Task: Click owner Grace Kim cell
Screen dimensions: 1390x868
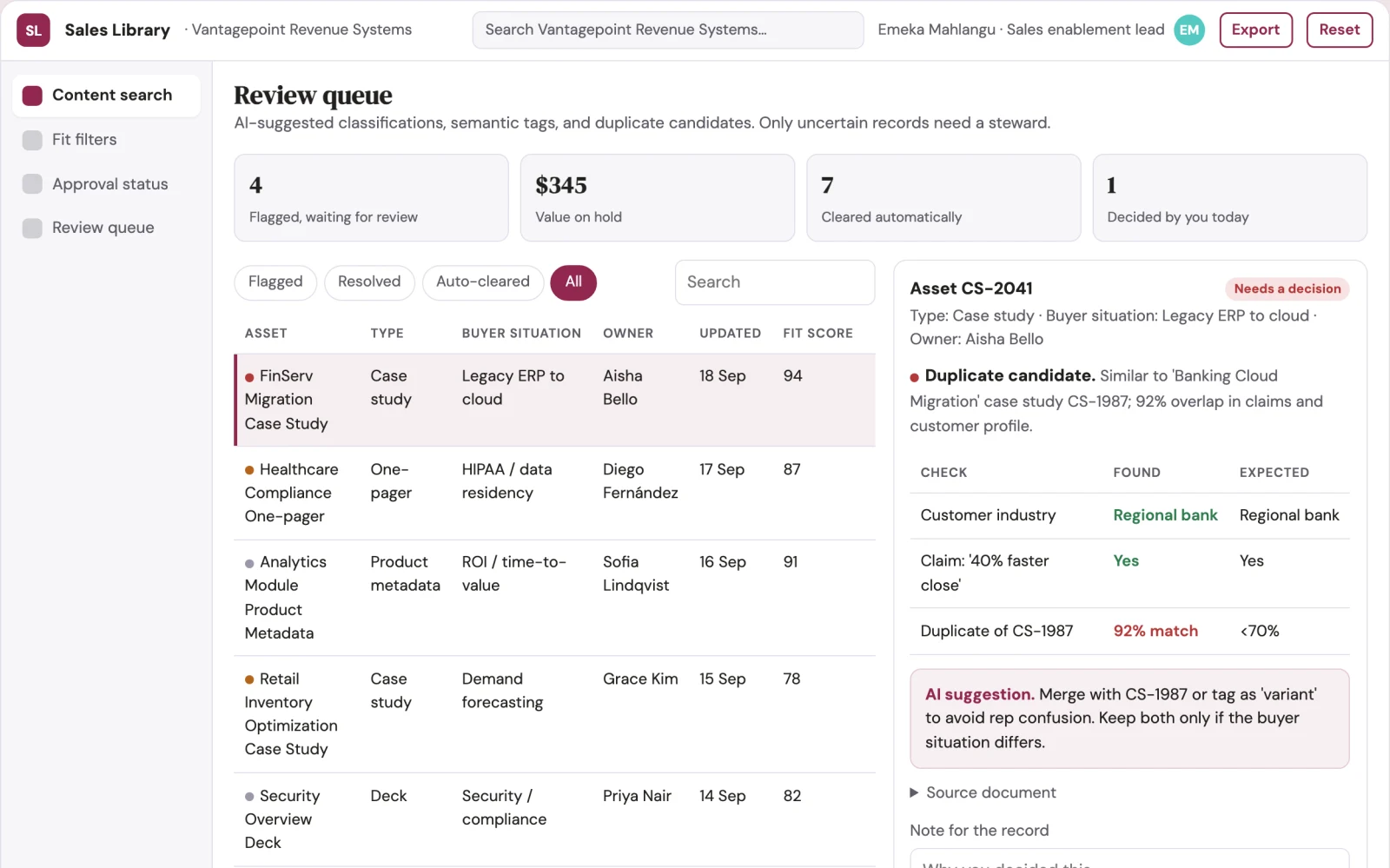Action: [x=640, y=679]
